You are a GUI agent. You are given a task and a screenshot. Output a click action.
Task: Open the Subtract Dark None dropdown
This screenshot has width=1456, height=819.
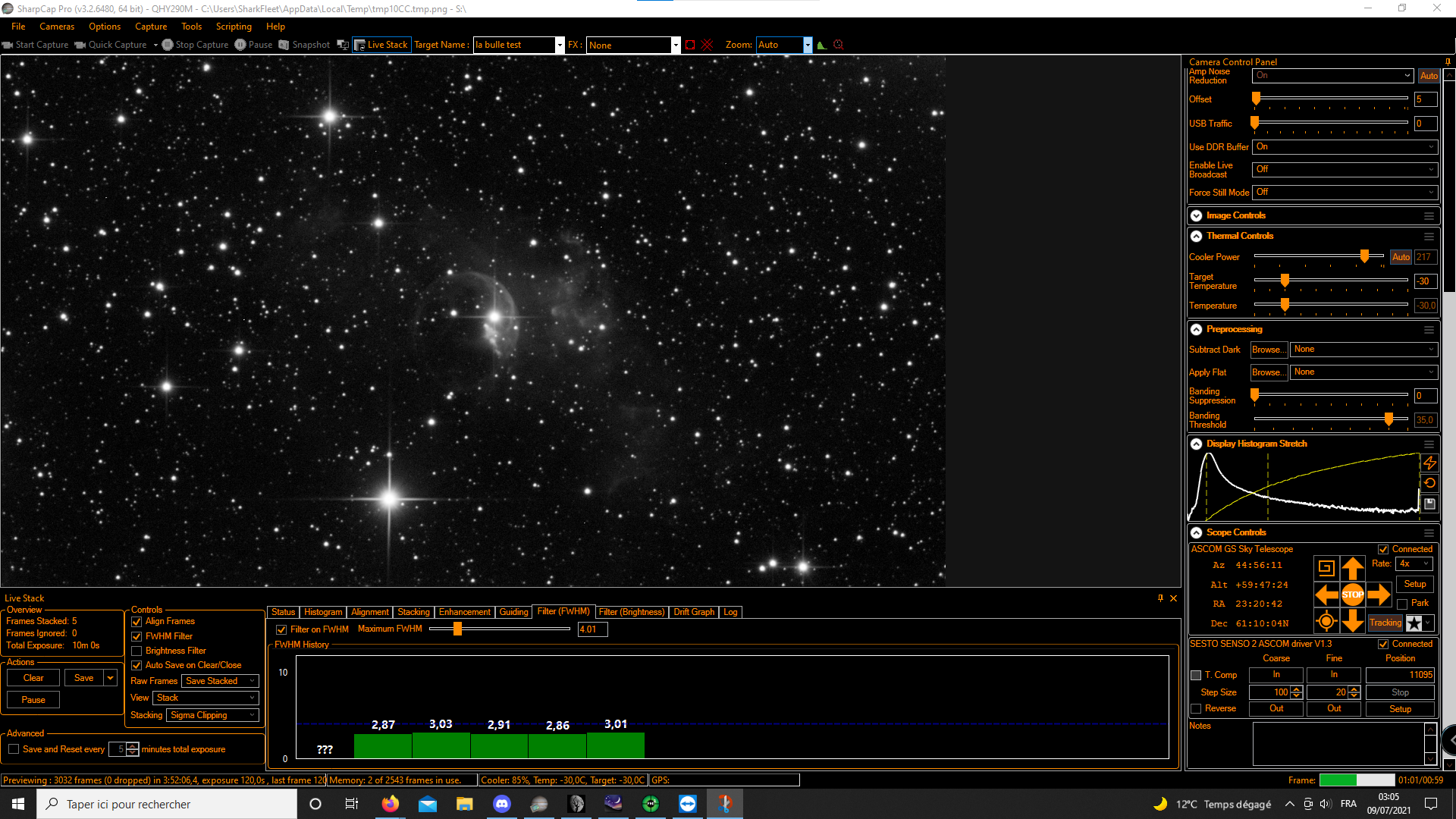(x=1363, y=350)
